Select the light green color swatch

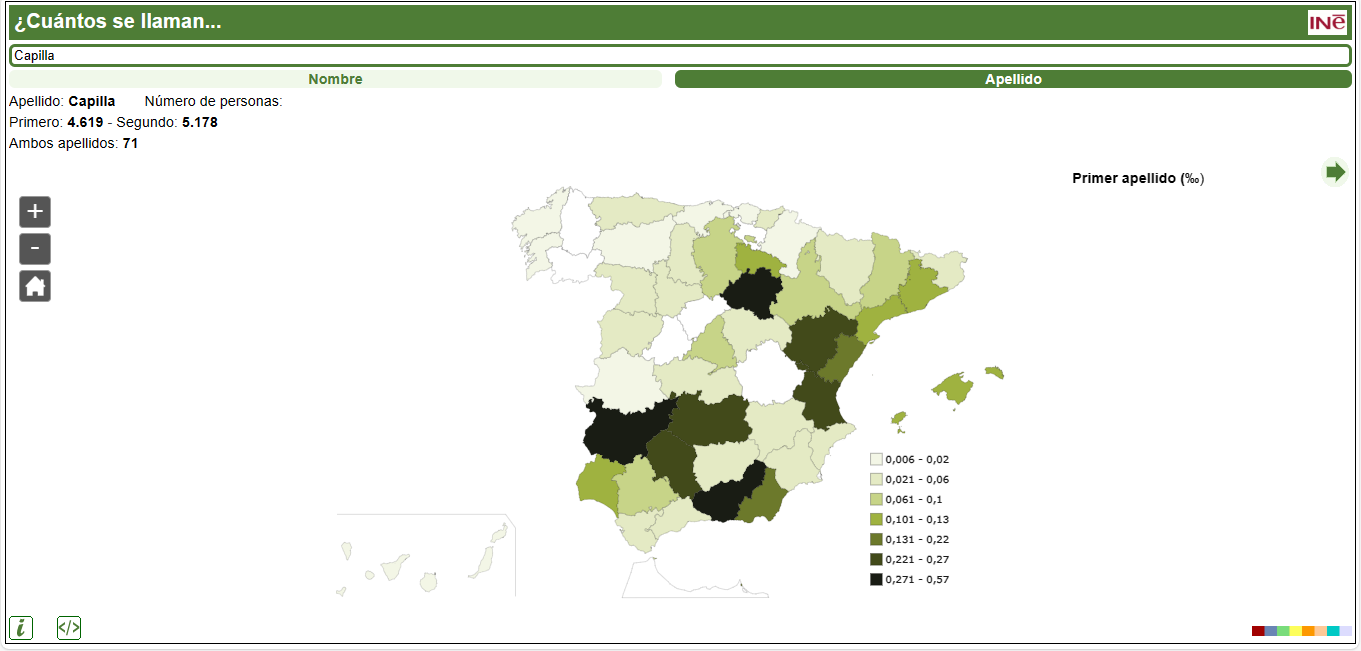click(x=1283, y=631)
